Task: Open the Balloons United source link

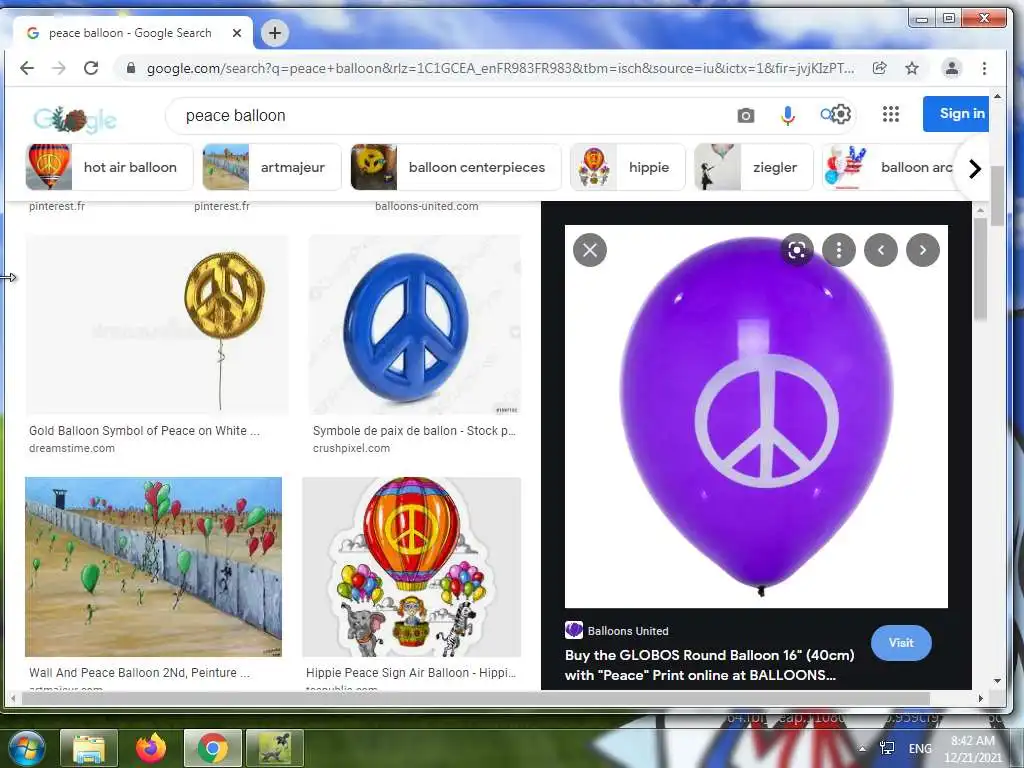Action: 616,631
